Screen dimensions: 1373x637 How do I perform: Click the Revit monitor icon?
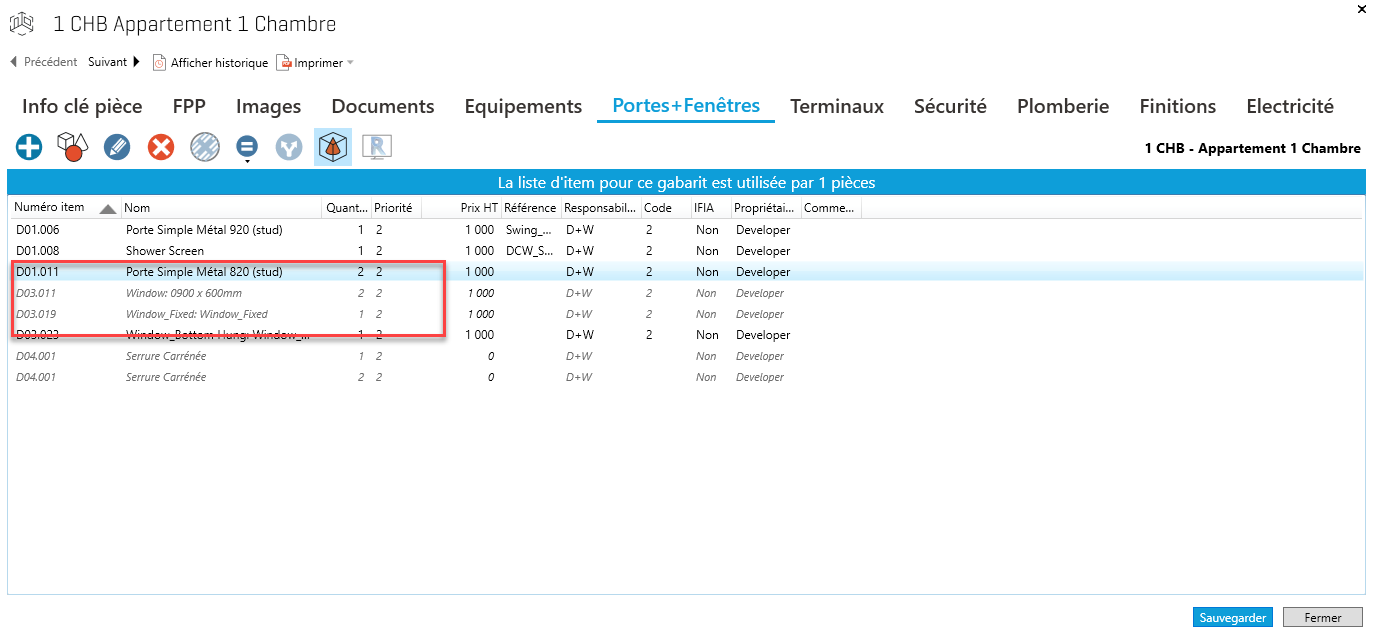click(x=377, y=148)
